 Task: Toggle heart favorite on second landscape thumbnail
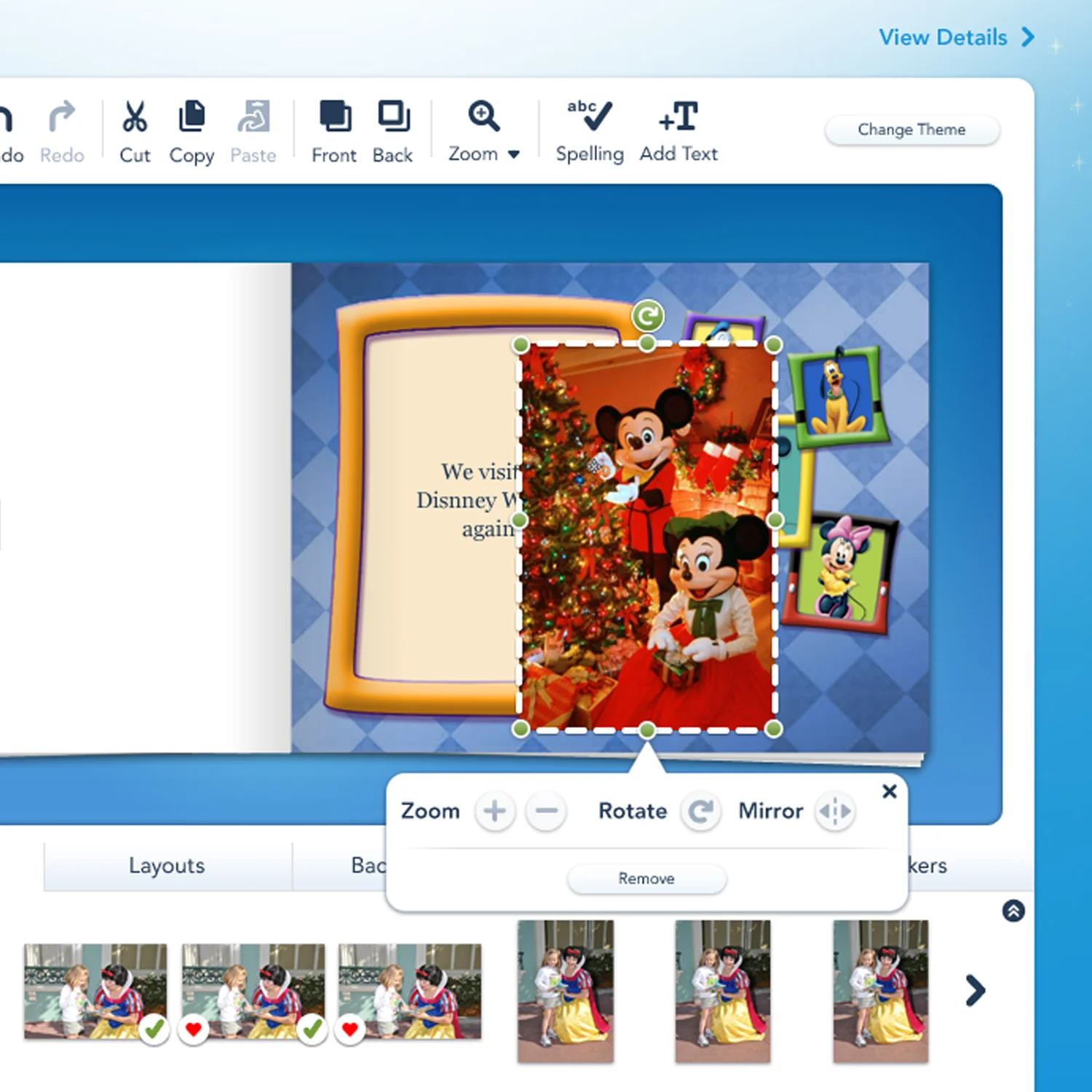pos(194,1029)
